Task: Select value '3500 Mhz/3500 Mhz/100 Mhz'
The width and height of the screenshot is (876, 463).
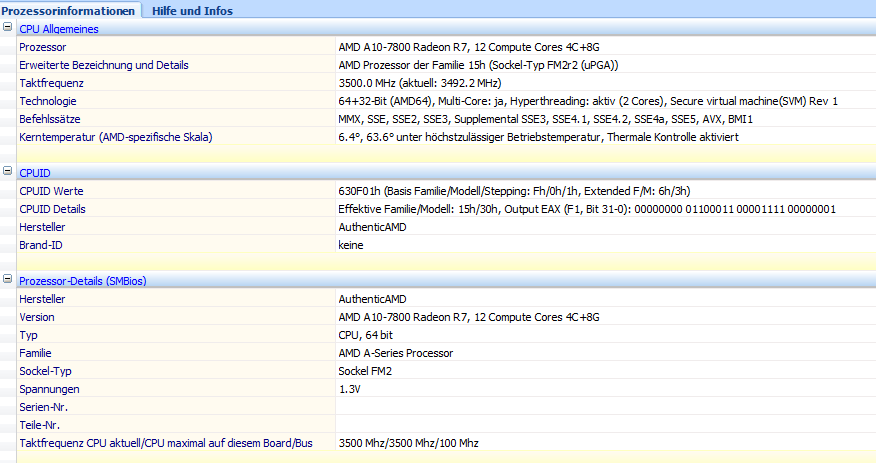Action: point(408,443)
